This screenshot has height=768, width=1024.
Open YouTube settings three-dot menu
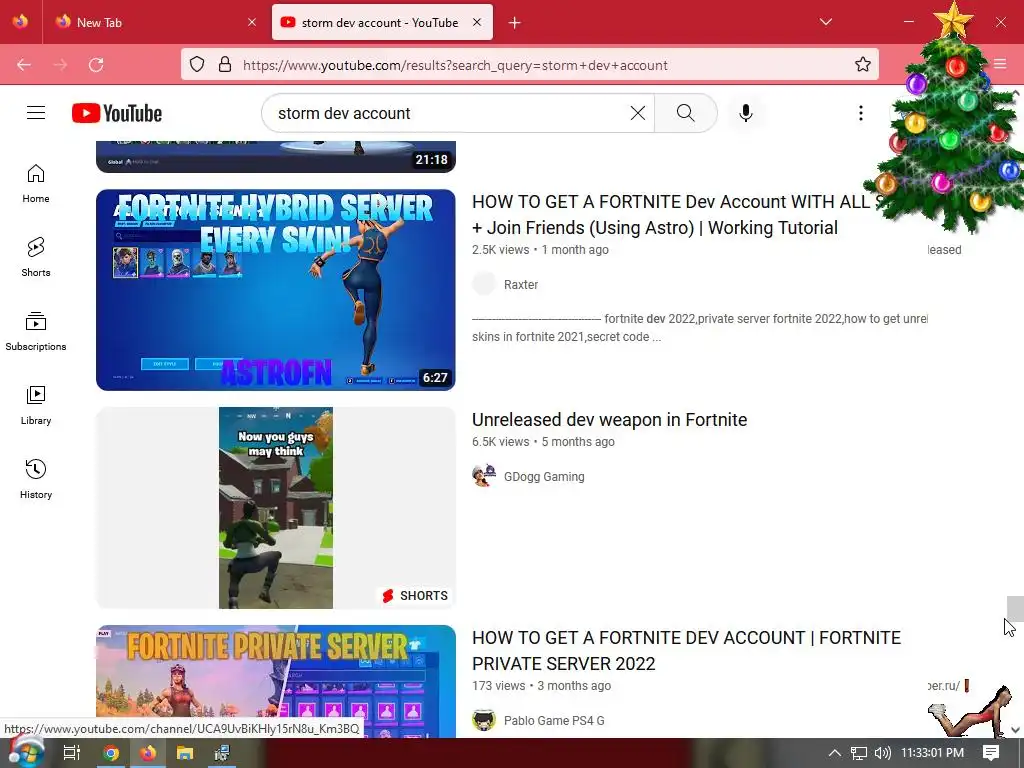(861, 113)
